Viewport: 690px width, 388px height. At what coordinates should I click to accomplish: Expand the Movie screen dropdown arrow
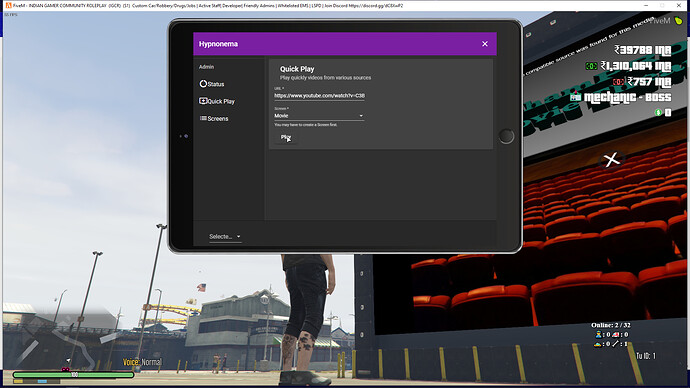click(361, 116)
